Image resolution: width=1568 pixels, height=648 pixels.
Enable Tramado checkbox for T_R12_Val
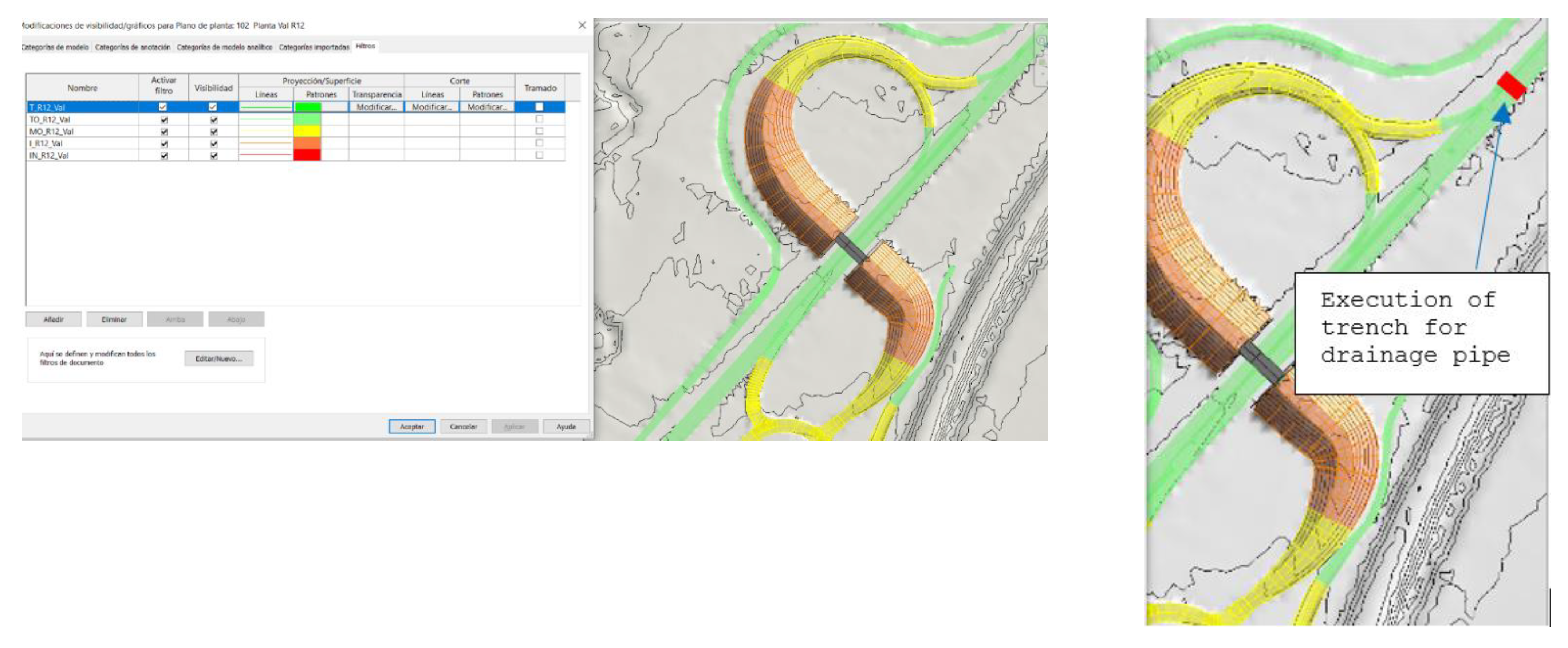pos(539,107)
